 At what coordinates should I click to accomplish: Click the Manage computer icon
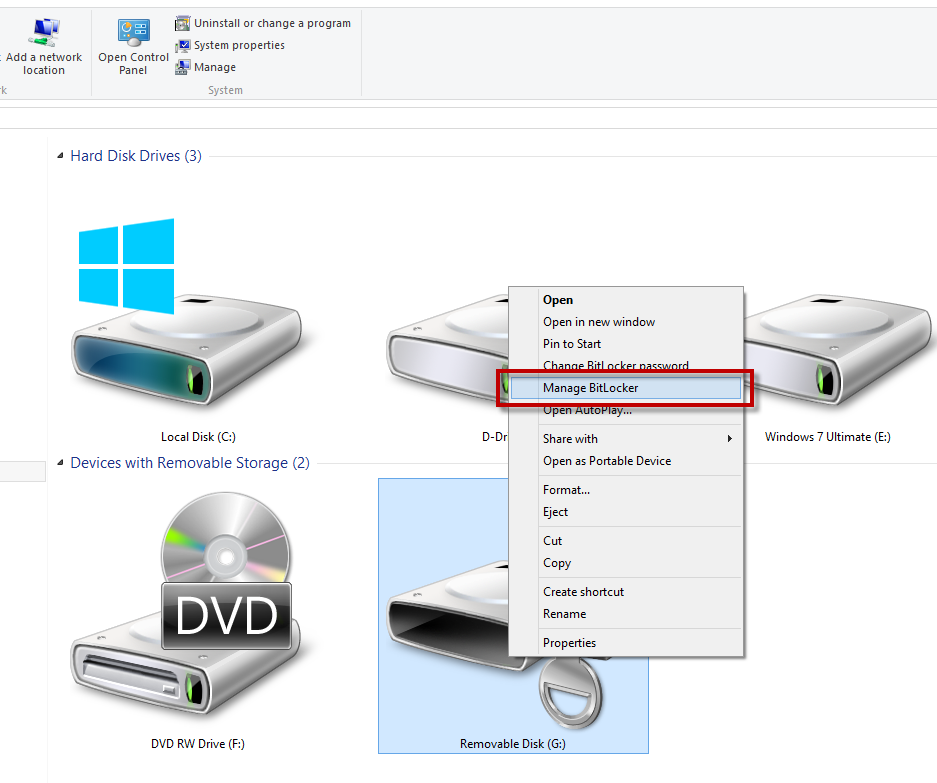click(x=182, y=67)
